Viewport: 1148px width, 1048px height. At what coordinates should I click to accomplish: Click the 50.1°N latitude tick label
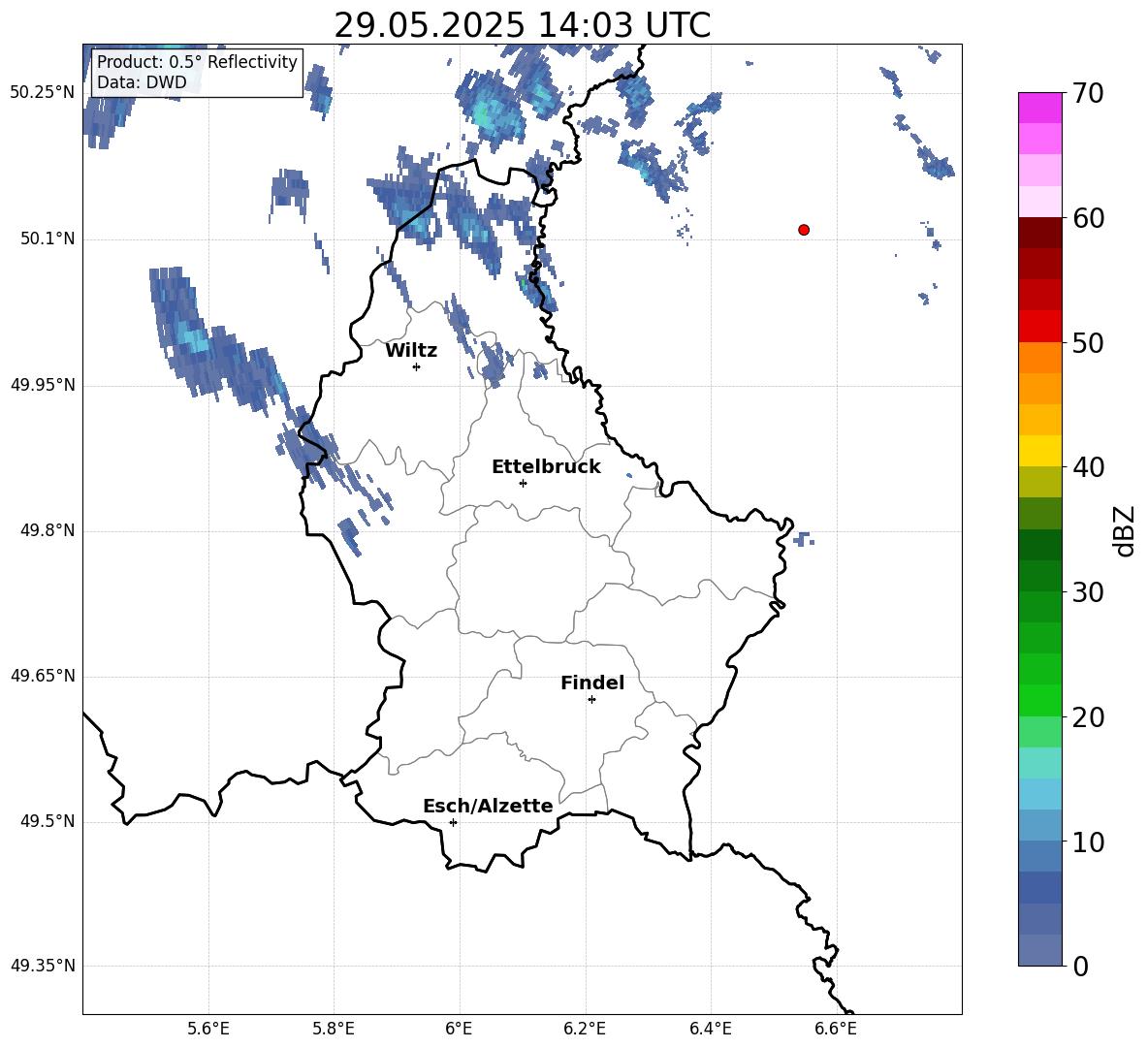[48, 239]
